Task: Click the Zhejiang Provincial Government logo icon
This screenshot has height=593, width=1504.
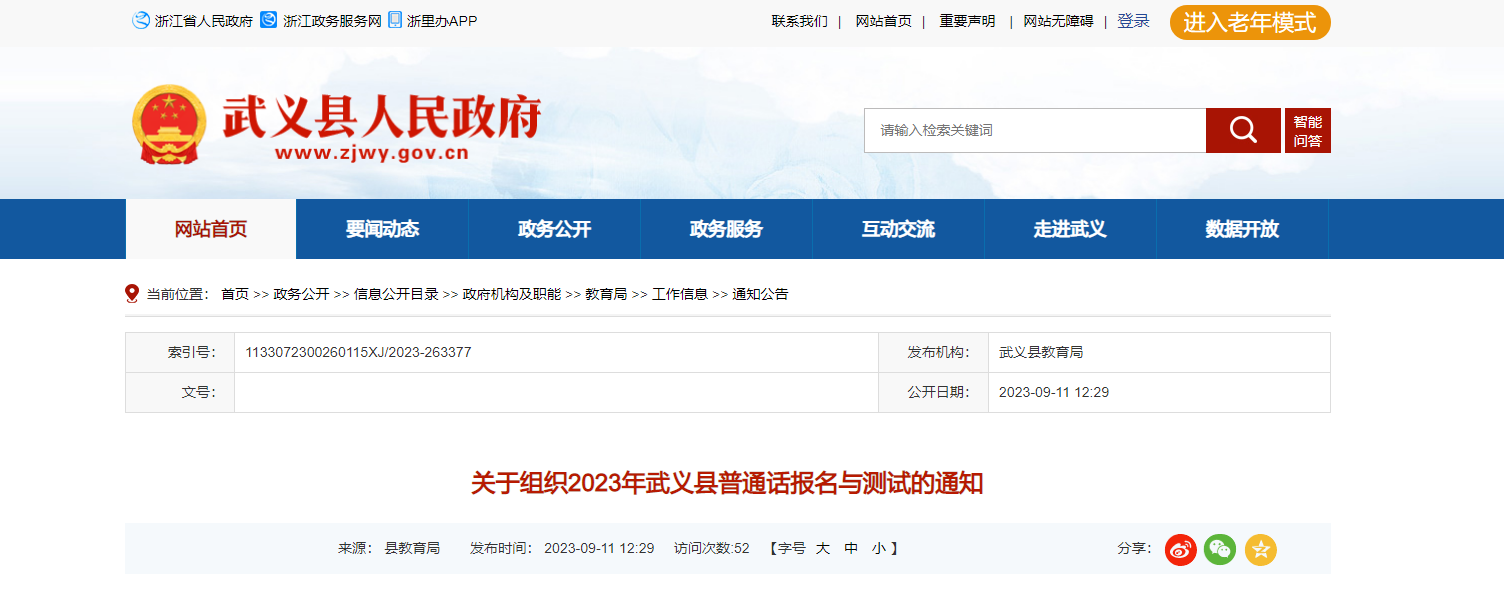Action: (141, 20)
